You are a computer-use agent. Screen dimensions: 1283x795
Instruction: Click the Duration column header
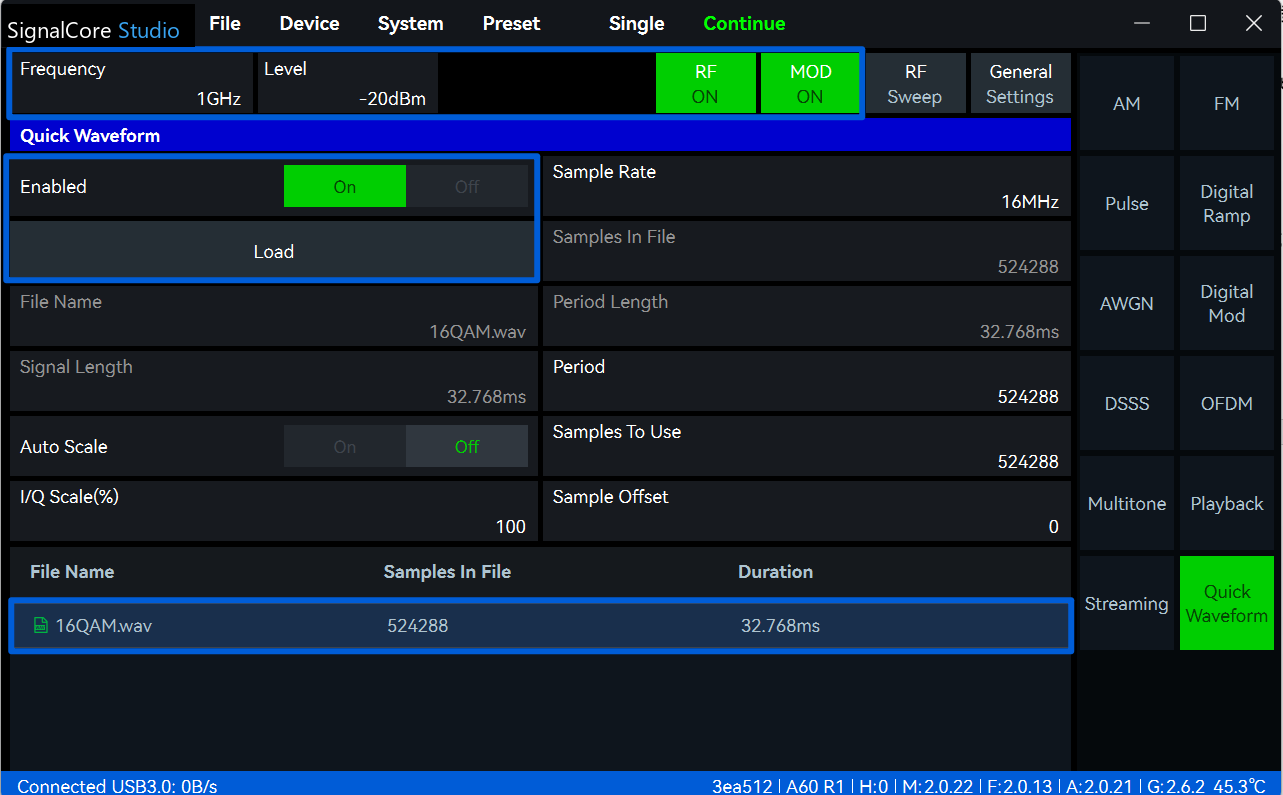point(775,572)
